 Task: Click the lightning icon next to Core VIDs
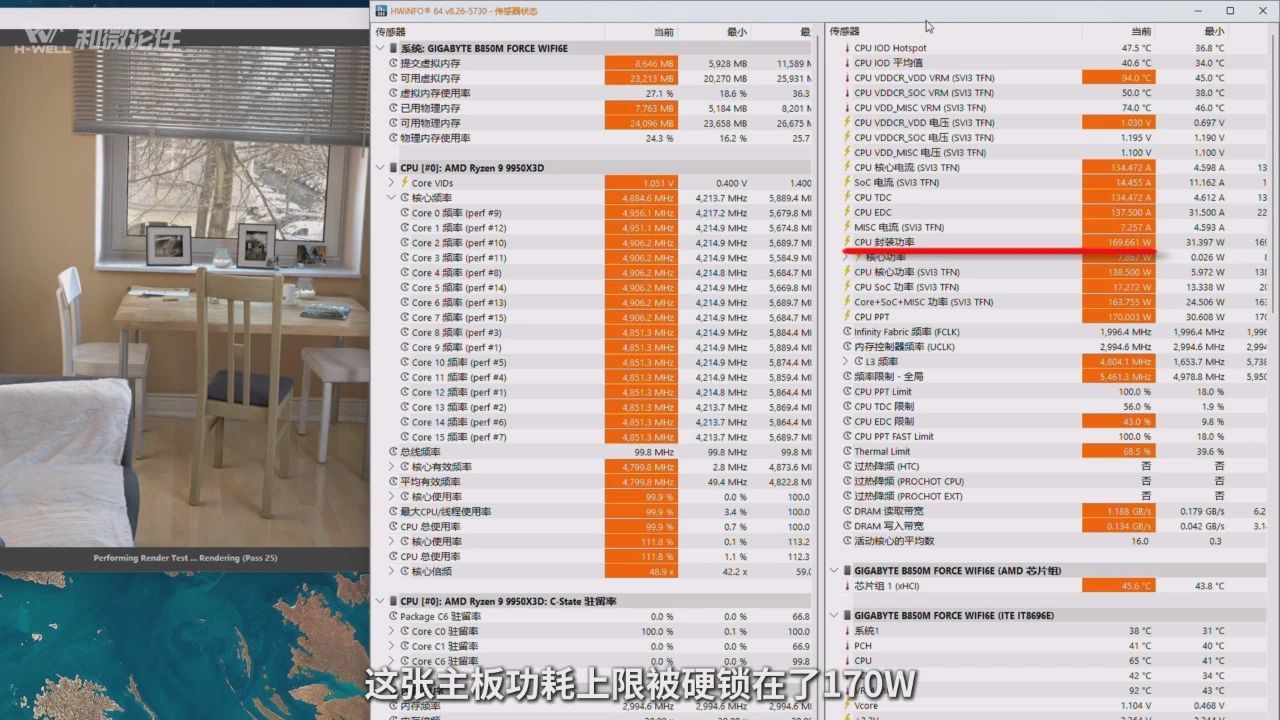click(405, 183)
